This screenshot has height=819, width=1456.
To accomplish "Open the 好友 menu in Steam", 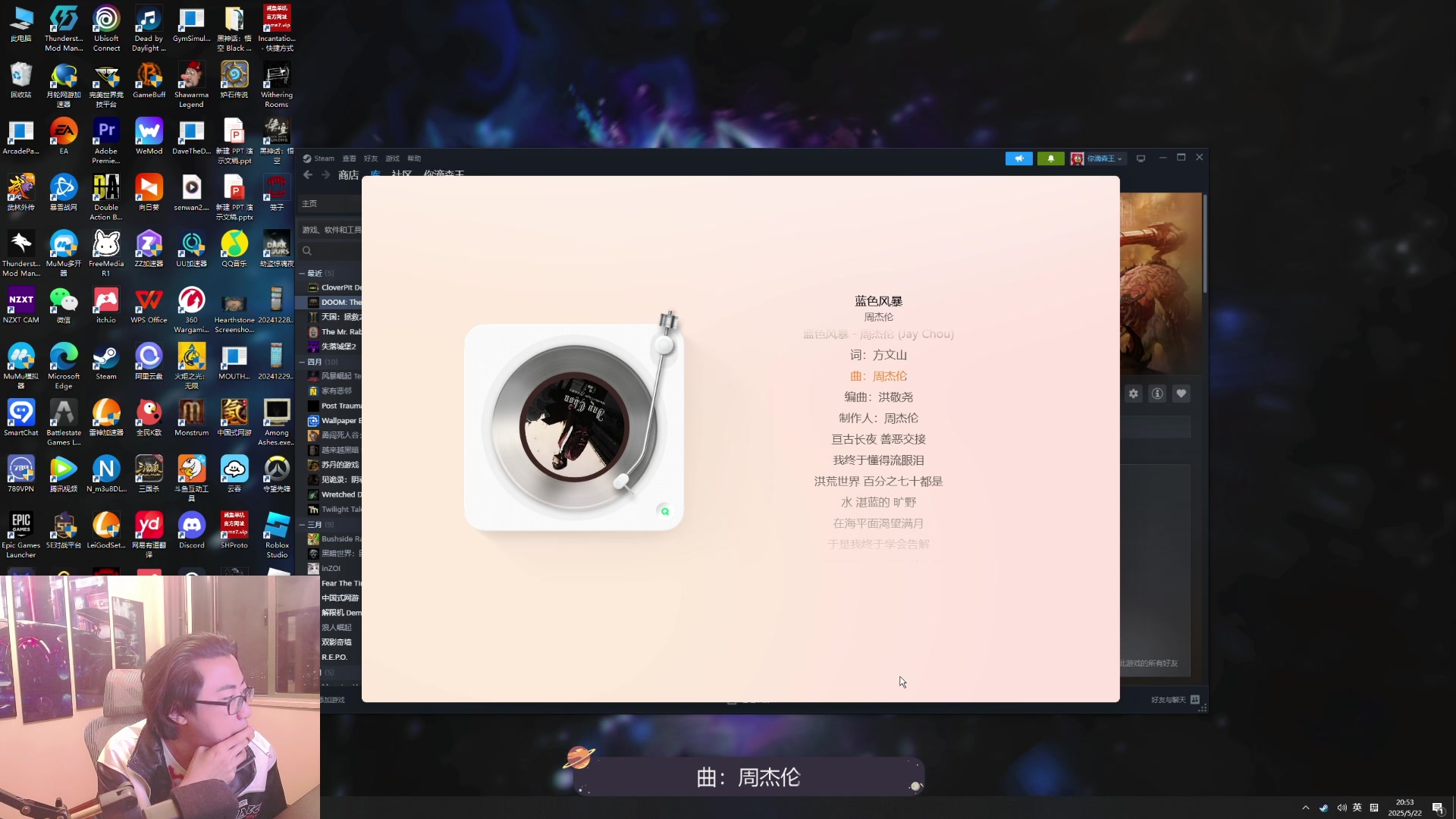I will [371, 158].
